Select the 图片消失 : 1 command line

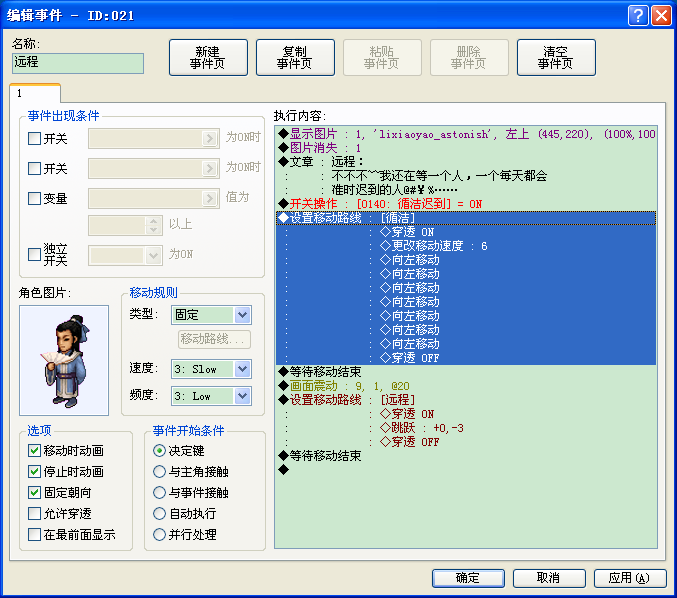(466, 148)
